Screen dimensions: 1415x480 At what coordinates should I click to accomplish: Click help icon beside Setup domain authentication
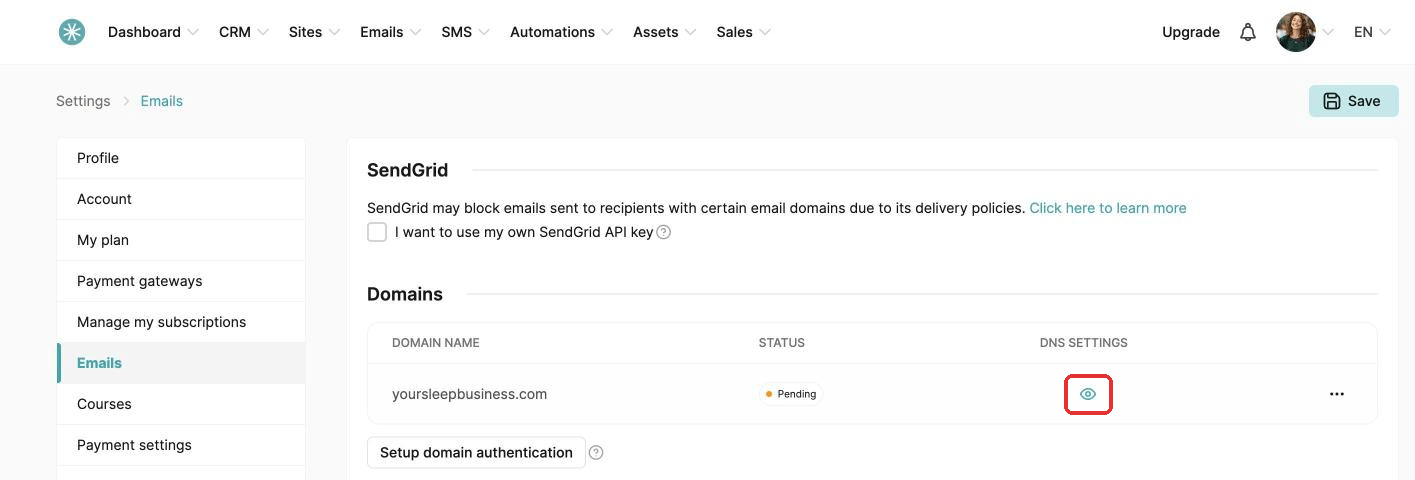(596, 452)
